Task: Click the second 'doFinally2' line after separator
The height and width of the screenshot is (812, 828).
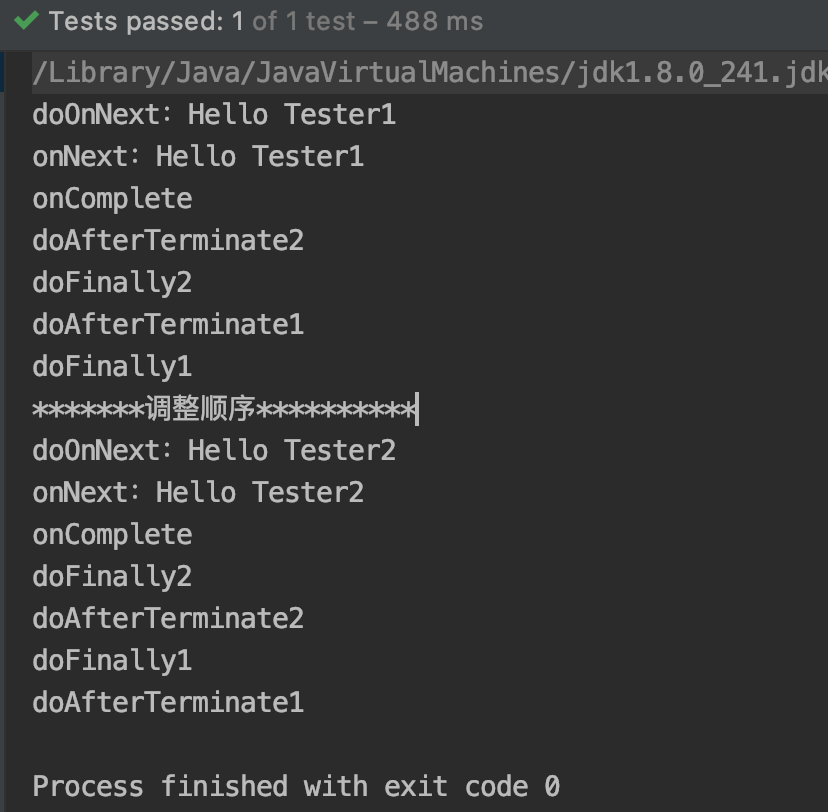Action: 112,577
